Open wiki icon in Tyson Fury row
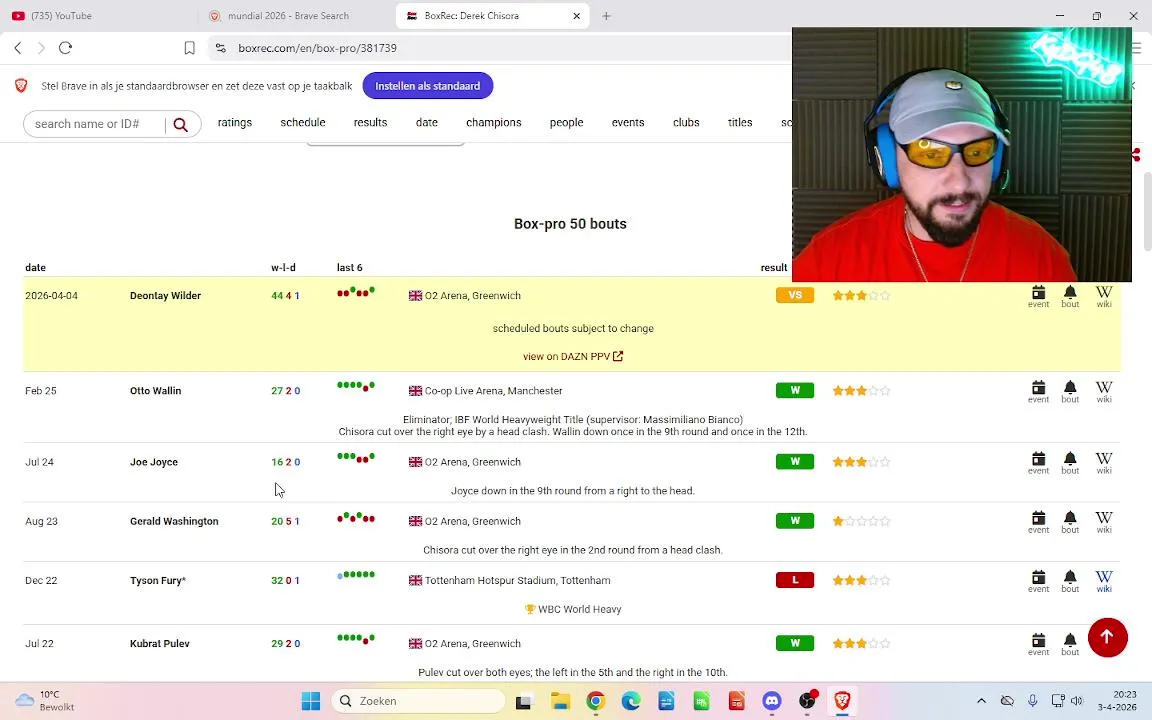The image size is (1152, 720). click(1104, 582)
